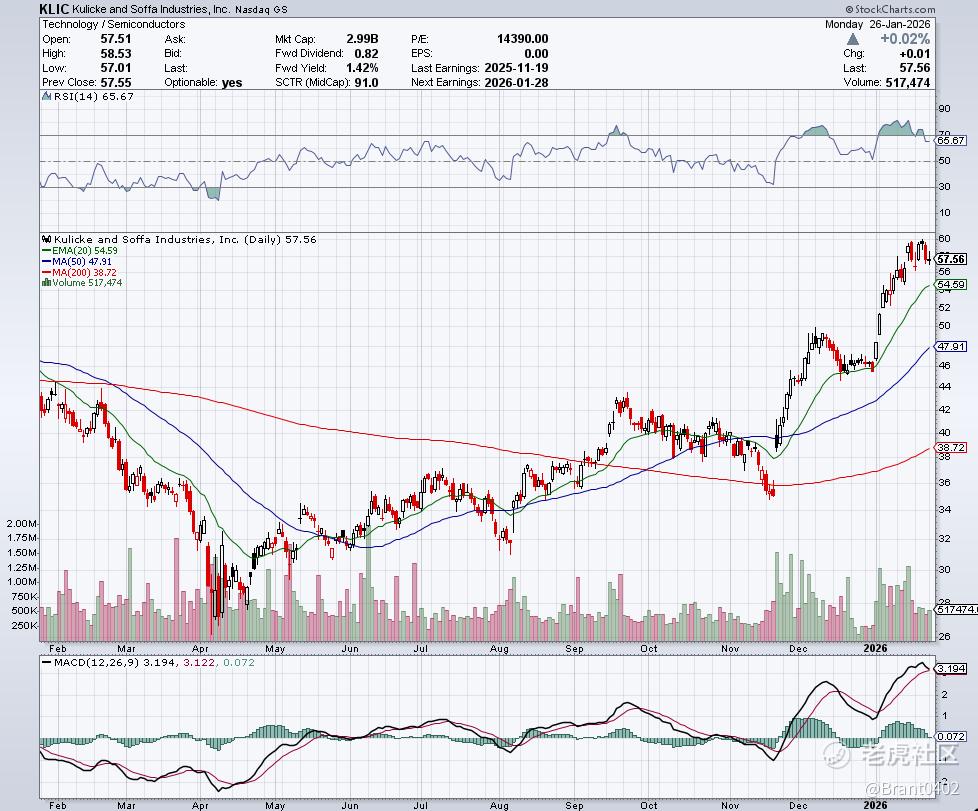Click the Mkt Cap value 2.99B

point(362,39)
